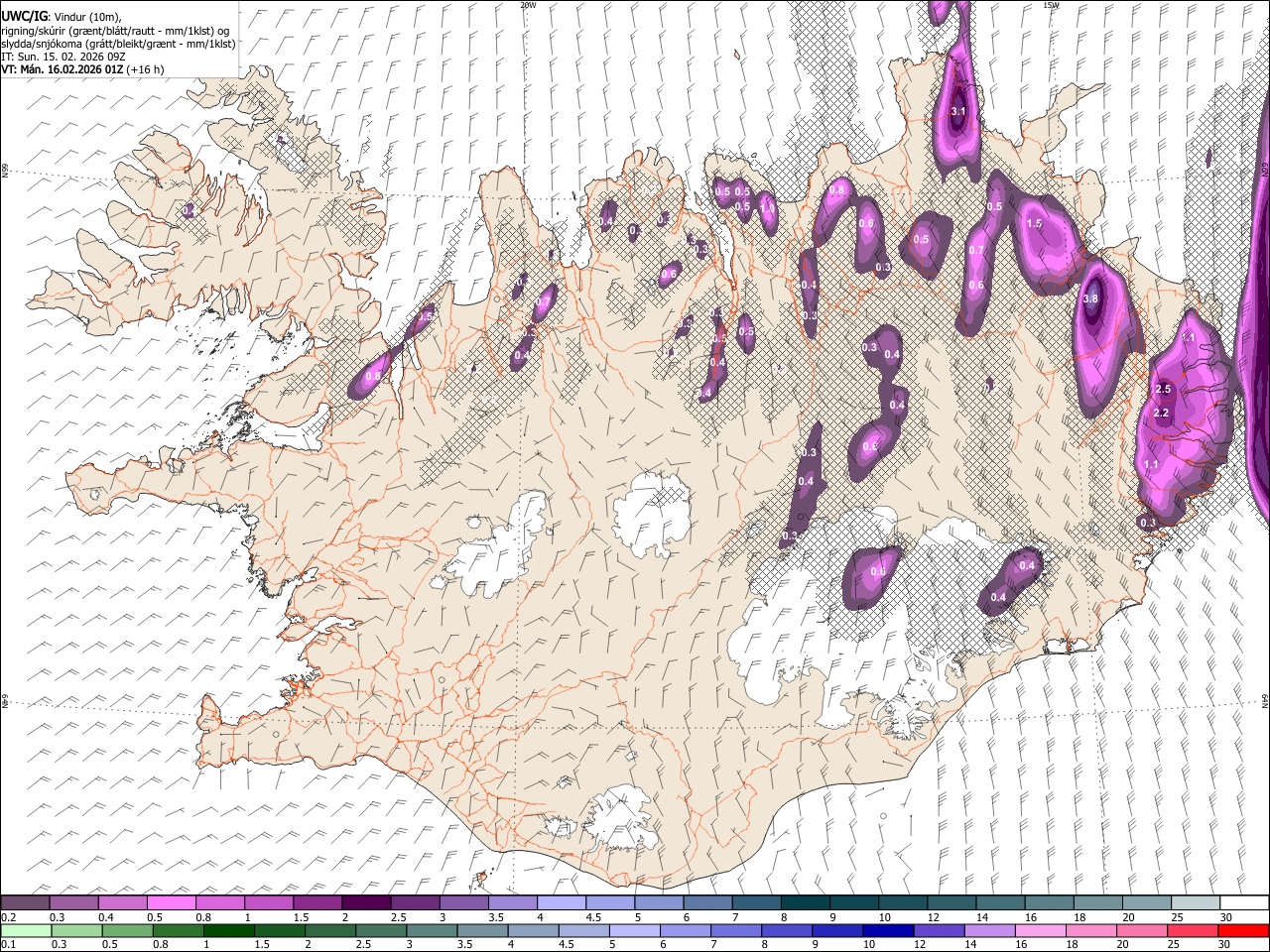Click the '0.1' label in the lower legend

tap(7, 944)
